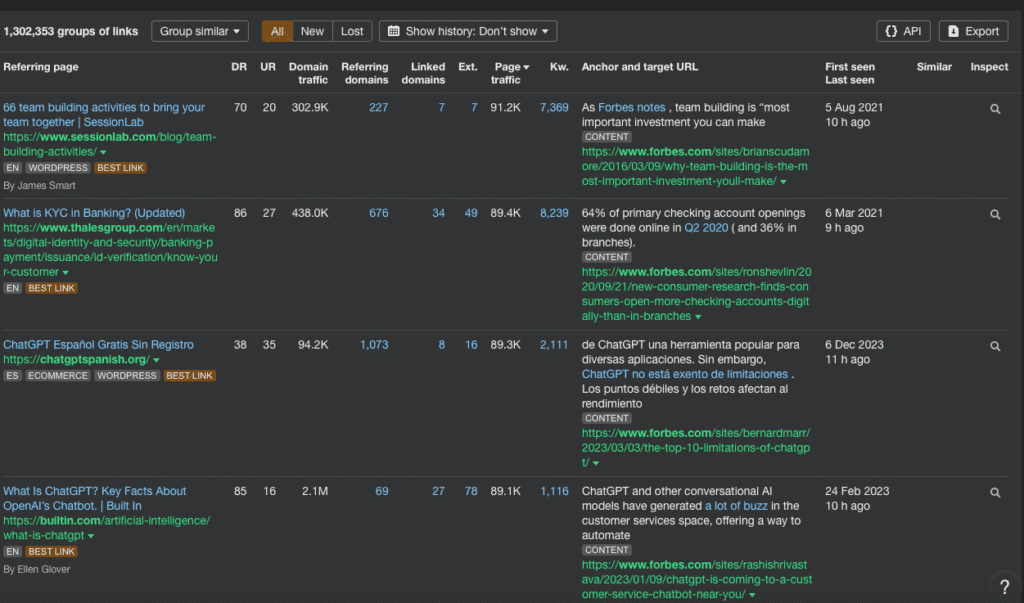Open inspect icon for ChatGPT Español row
This screenshot has height=603, width=1024.
tap(995, 346)
